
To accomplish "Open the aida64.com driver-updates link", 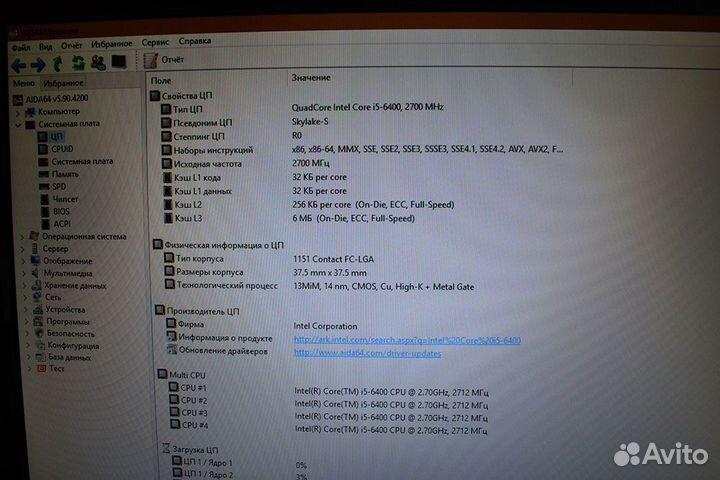I will 367,353.
